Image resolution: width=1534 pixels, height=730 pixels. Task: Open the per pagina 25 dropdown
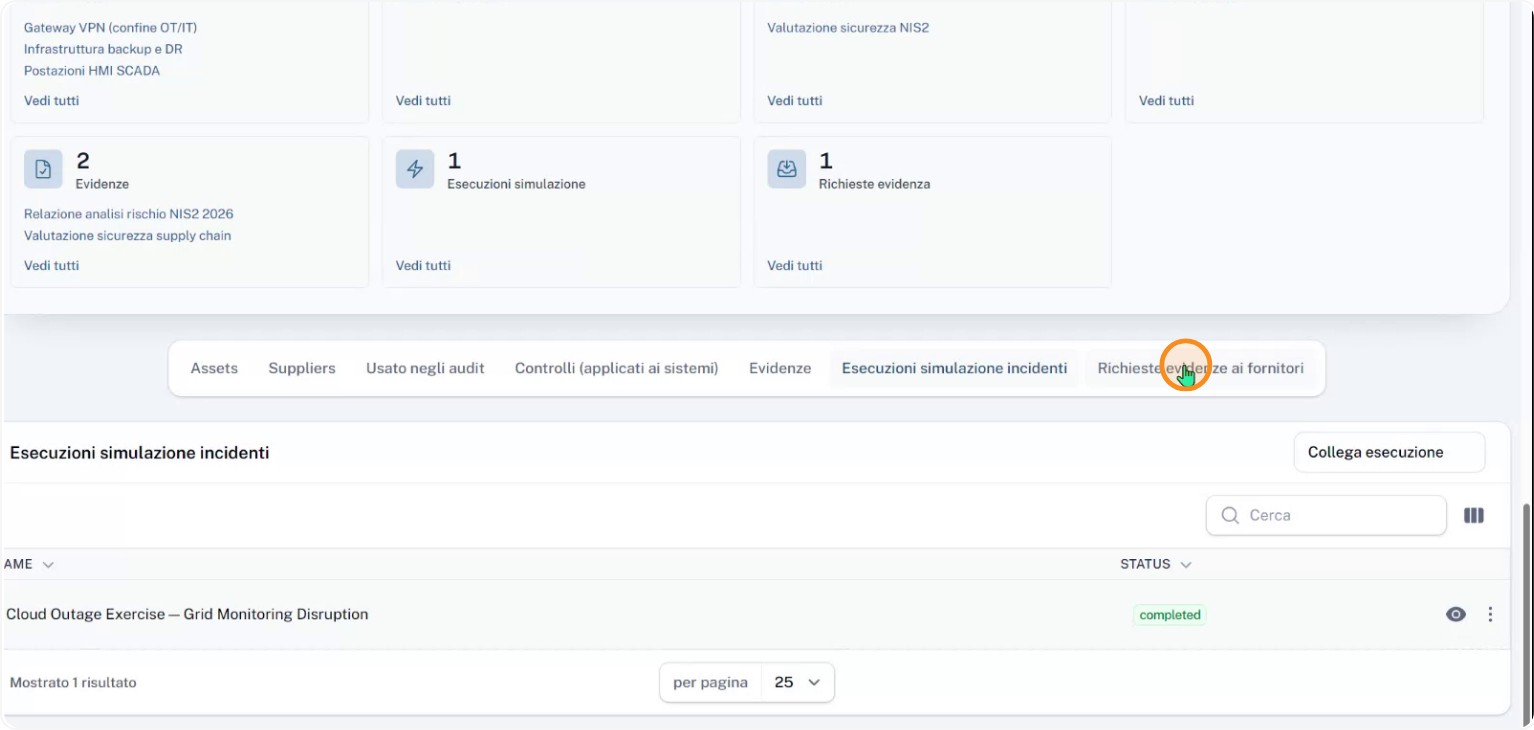click(x=798, y=682)
